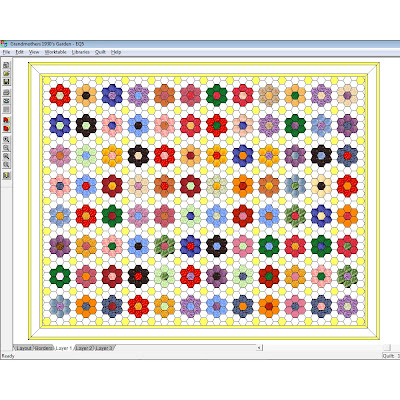Click the Add to Sketchbook icon

coord(6,120)
